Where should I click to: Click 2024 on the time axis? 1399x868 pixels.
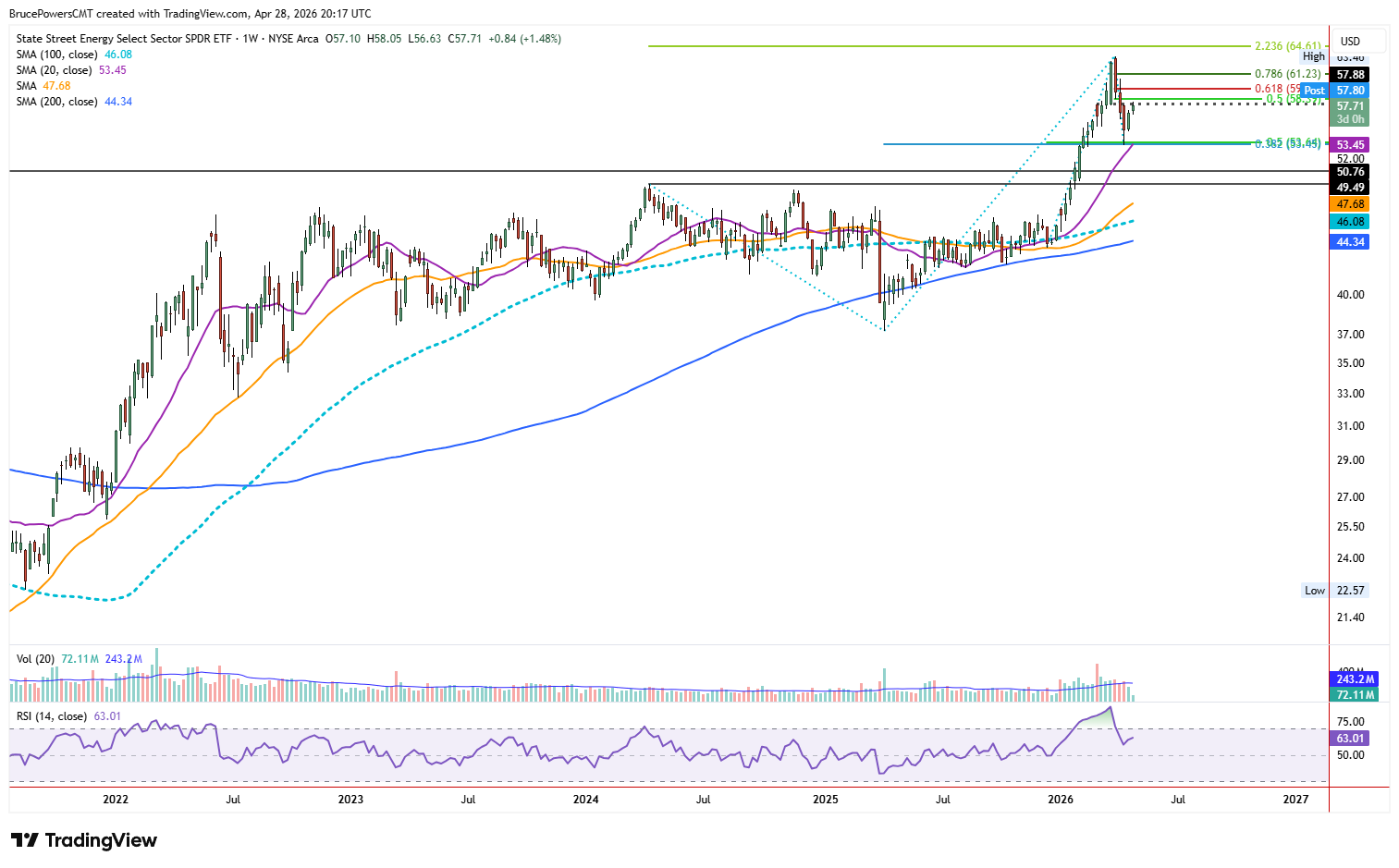click(585, 800)
